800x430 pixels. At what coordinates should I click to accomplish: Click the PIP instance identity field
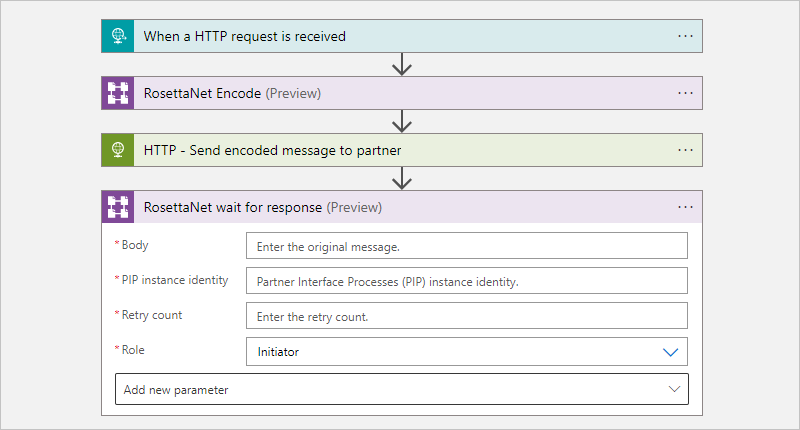pyautogui.click(x=467, y=281)
